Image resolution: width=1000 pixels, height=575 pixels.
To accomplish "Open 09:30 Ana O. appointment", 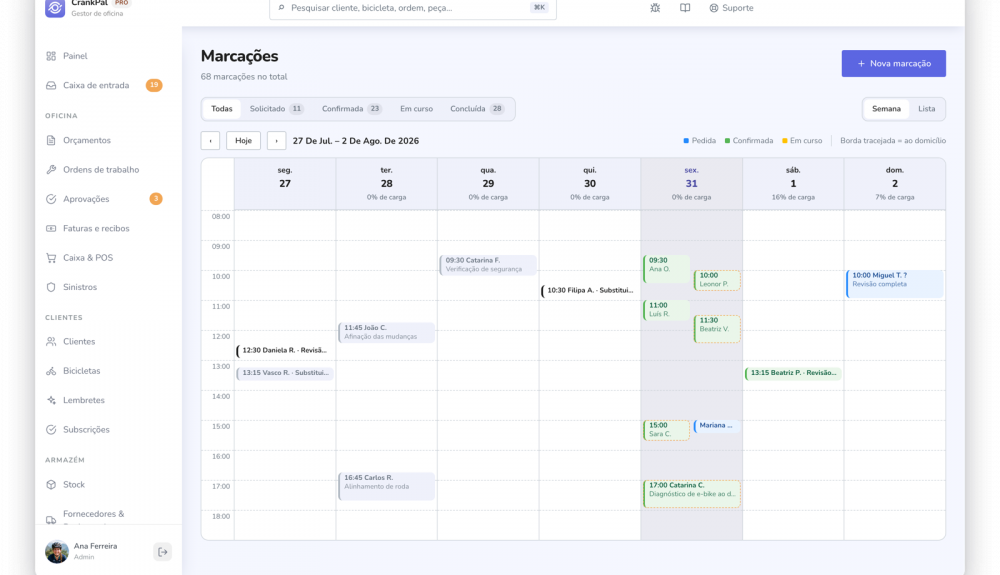I will coord(666,268).
